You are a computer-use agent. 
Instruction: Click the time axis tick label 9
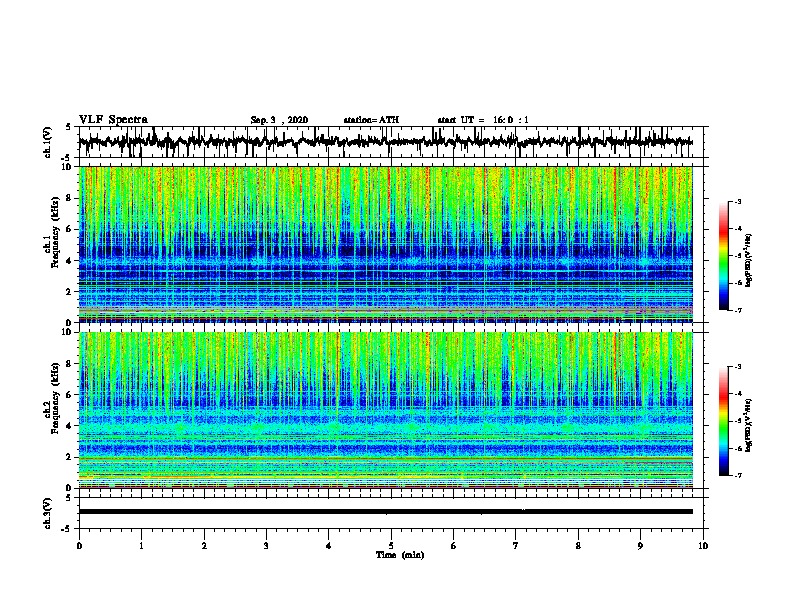click(x=640, y=546)
